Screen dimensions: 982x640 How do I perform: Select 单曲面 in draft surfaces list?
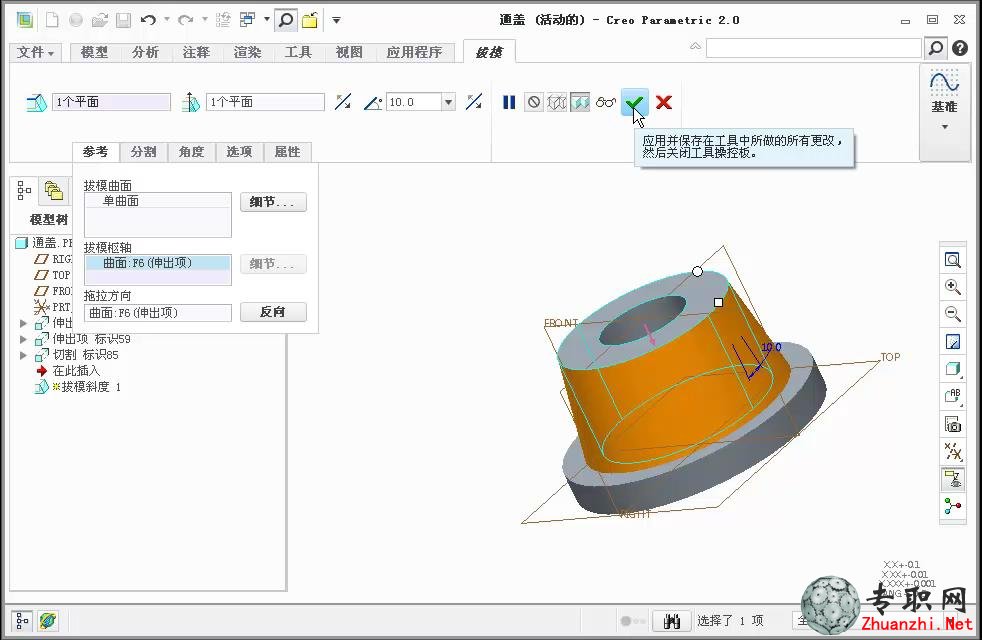[x=158, y=201]
